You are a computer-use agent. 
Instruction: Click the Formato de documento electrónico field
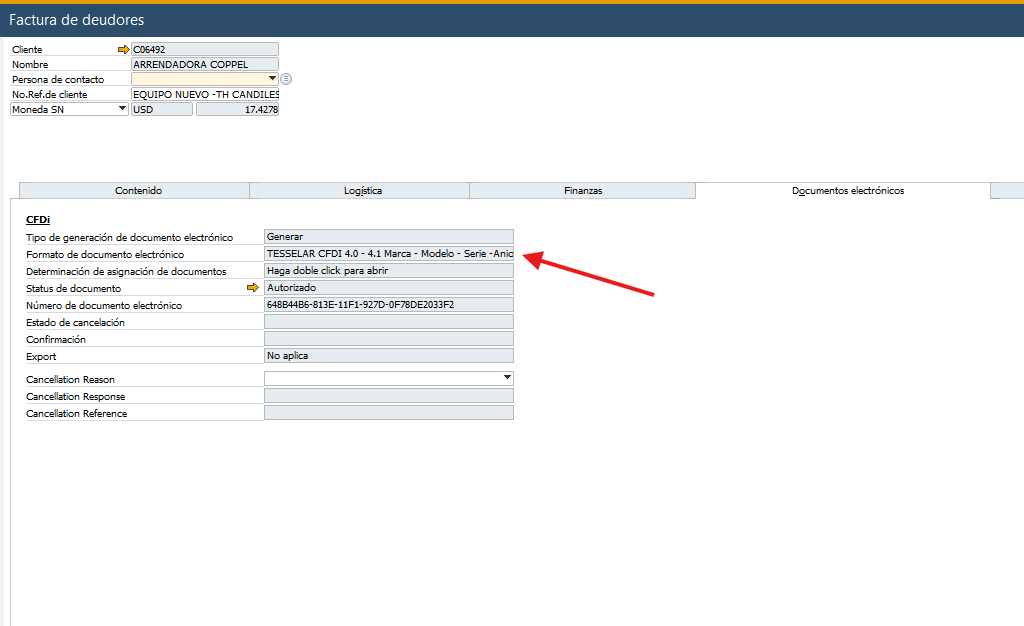point(389,253)
